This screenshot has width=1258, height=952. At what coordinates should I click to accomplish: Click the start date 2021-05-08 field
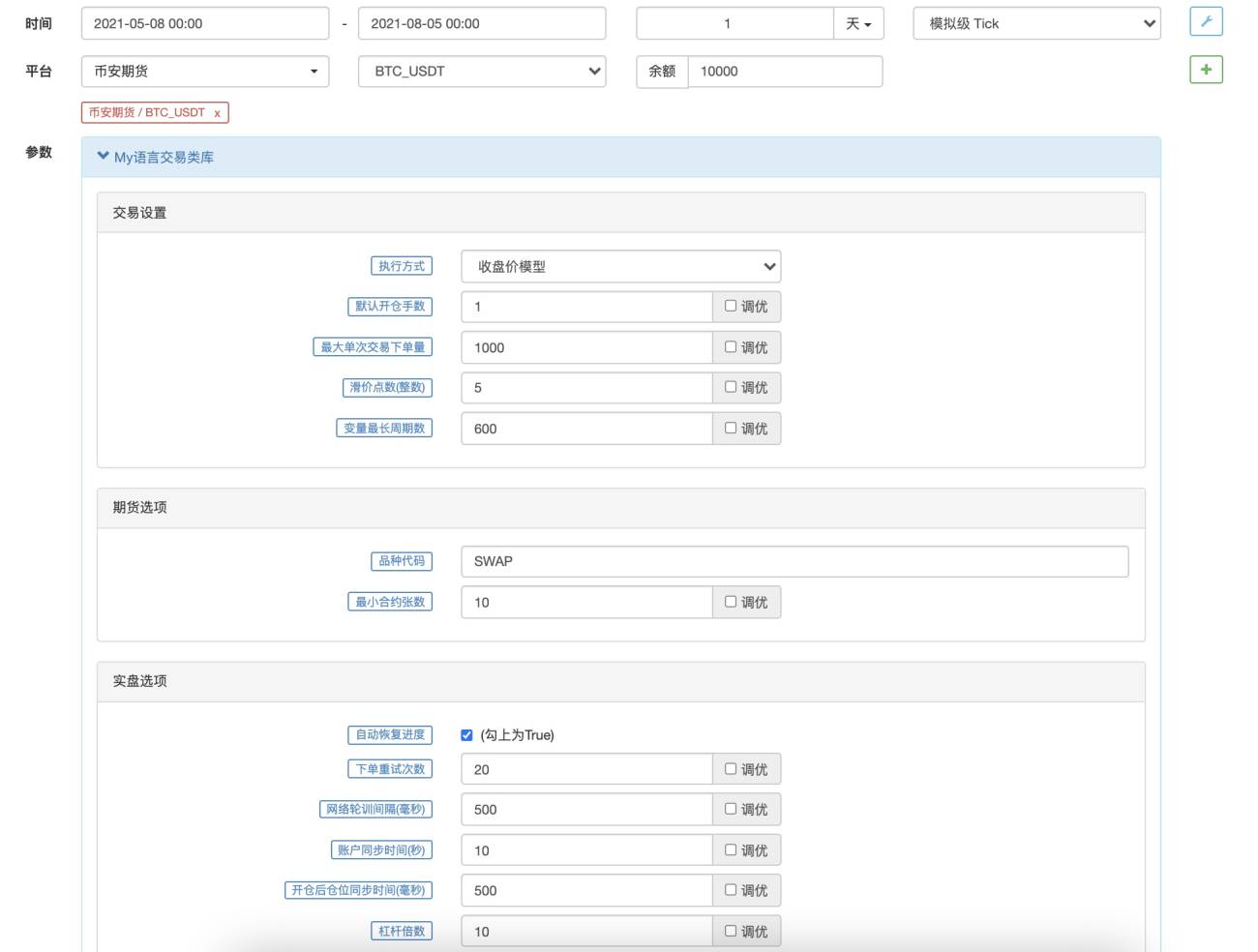coord(205,23)
